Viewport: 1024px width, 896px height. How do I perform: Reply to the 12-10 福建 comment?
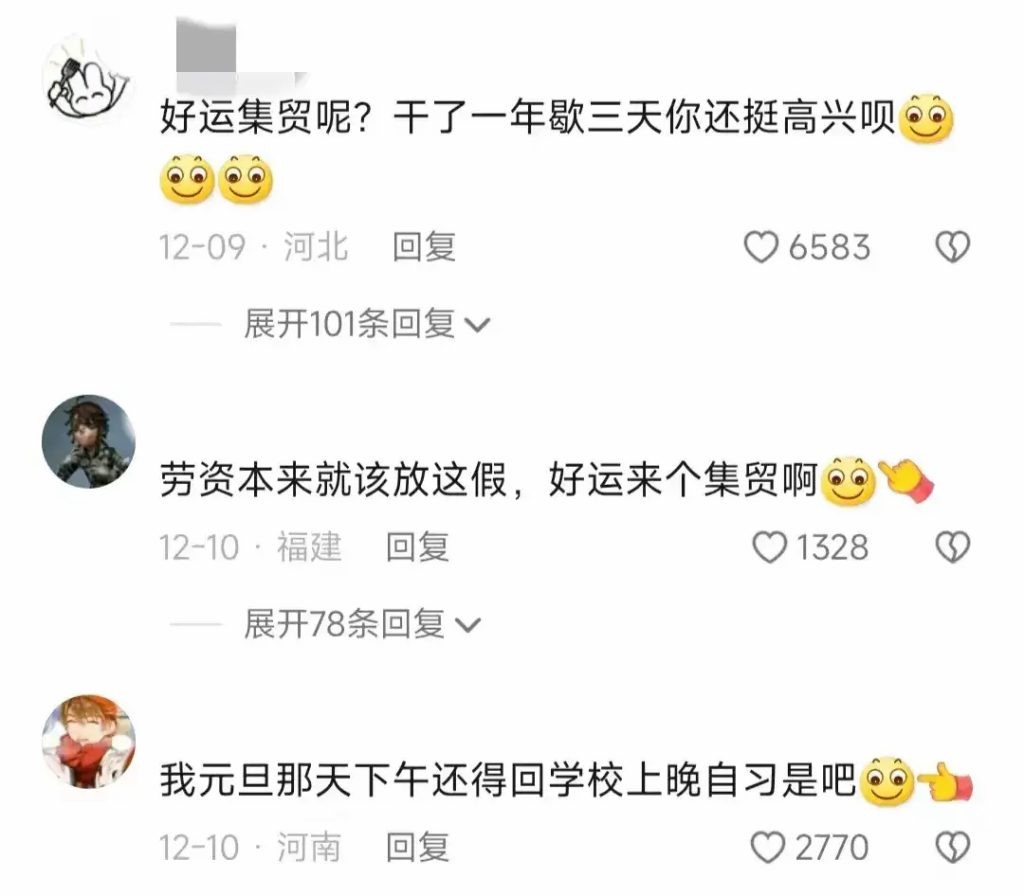(x=418, y=547)
